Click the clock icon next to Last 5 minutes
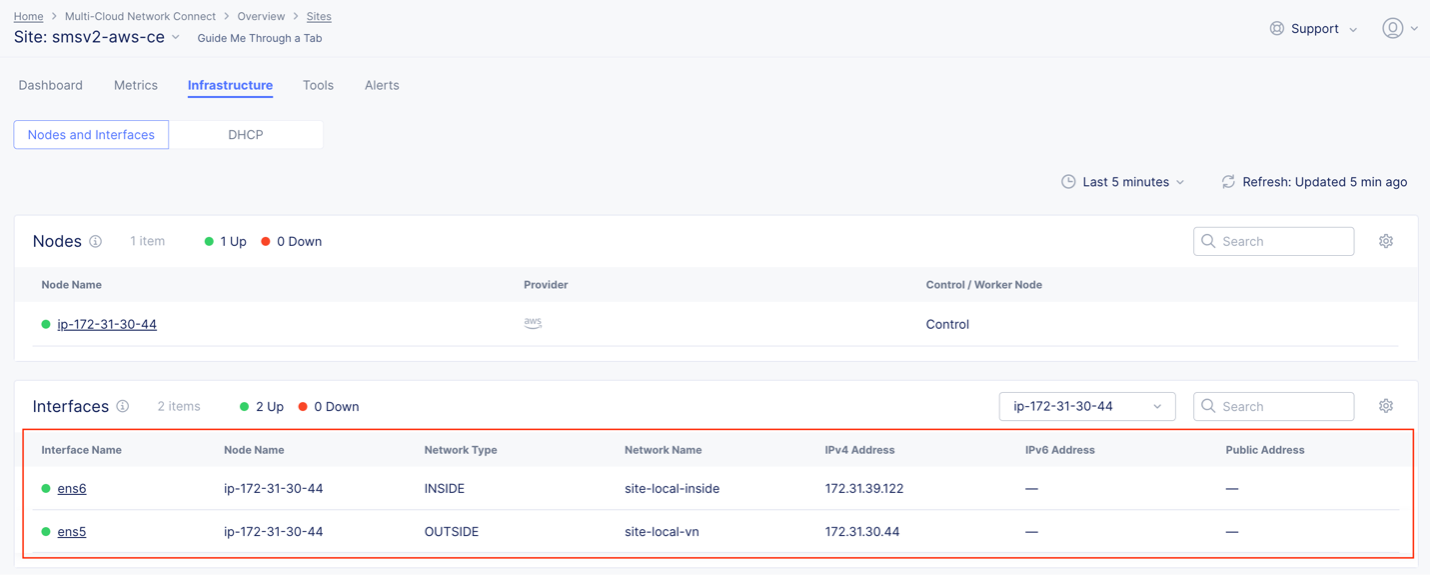 tap(1068, 181)
